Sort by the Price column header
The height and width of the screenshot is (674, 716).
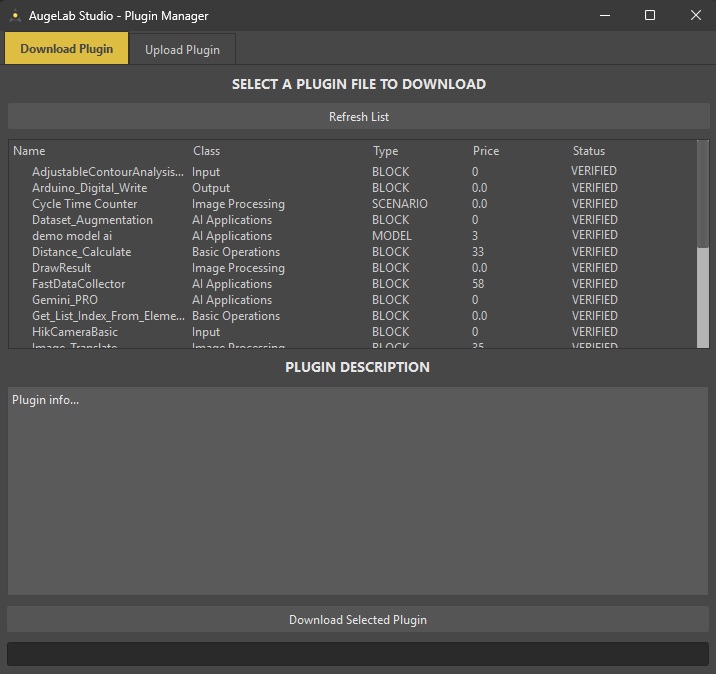tap(486, 151)
